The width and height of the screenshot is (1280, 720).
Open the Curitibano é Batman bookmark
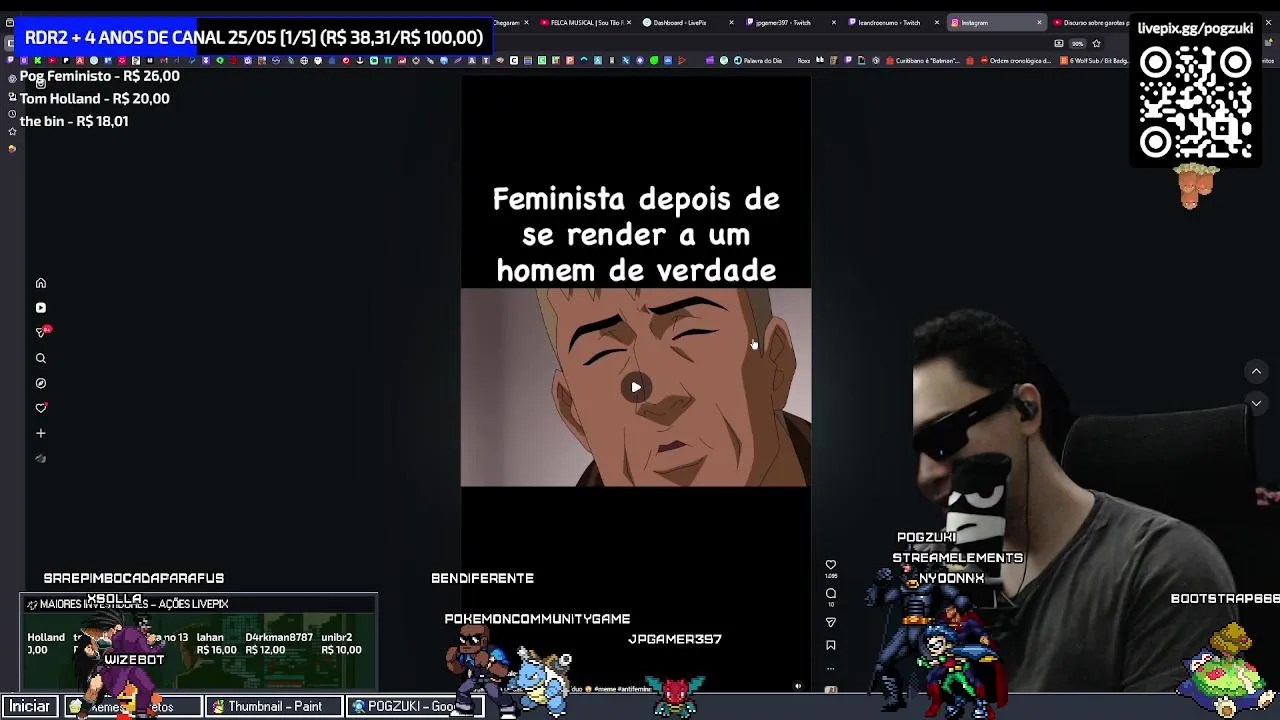[x=921, y=60]
